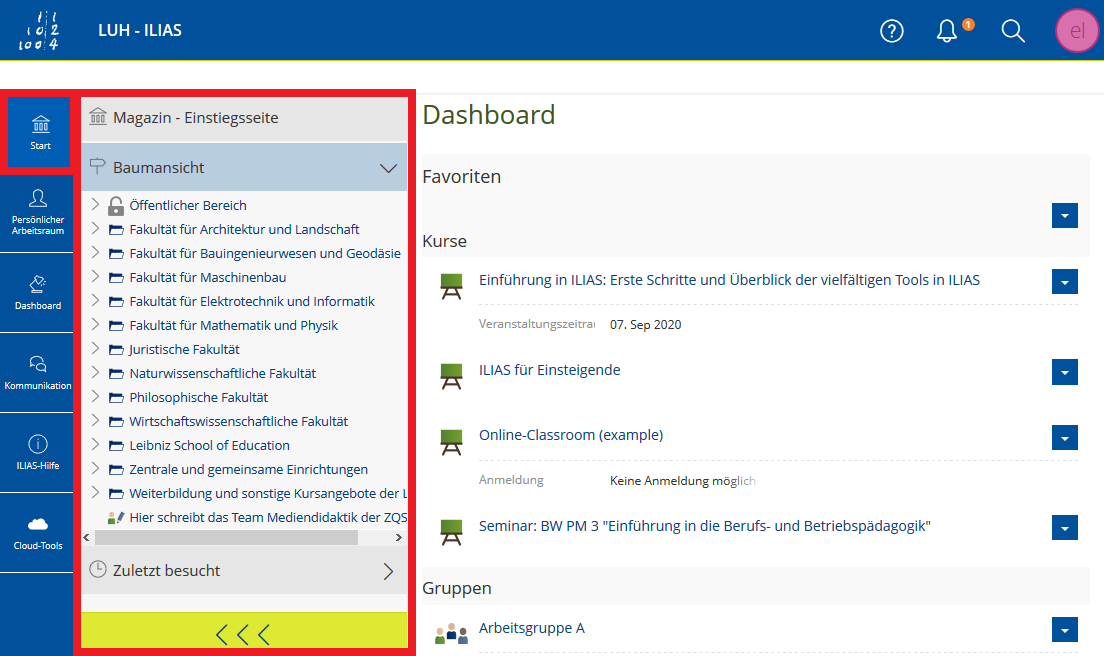The height and width of the screenshot is (656, 1104).
Task: Open actions dropdown for Online-Classroom (example)
Action: [1065, 437]
